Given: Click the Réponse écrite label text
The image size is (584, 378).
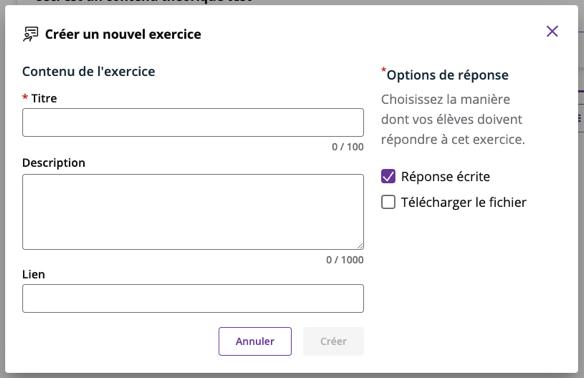Looking at the screenshot, I should (445, 177).
